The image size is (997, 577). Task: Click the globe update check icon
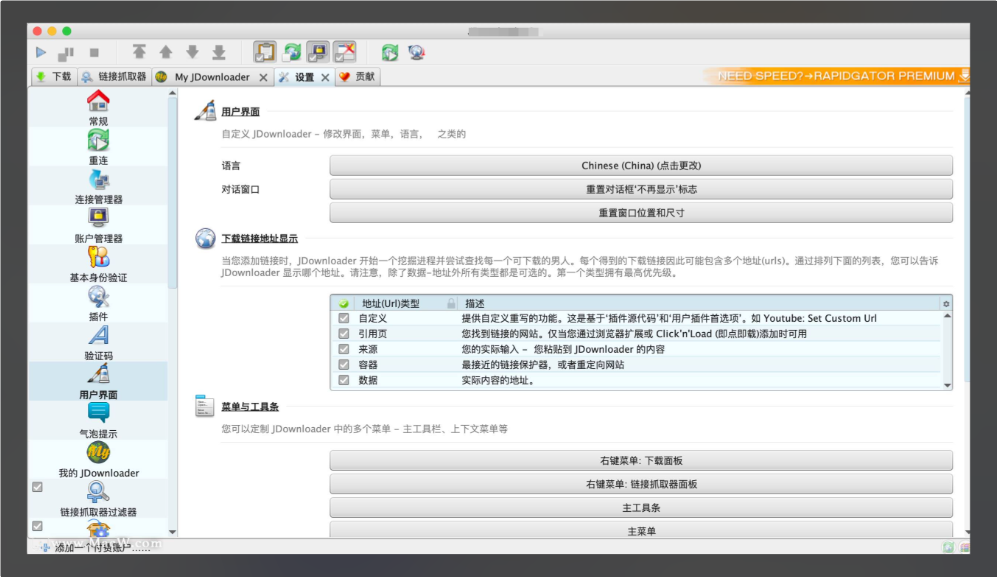pyautogui.click(x=416, y=52)
